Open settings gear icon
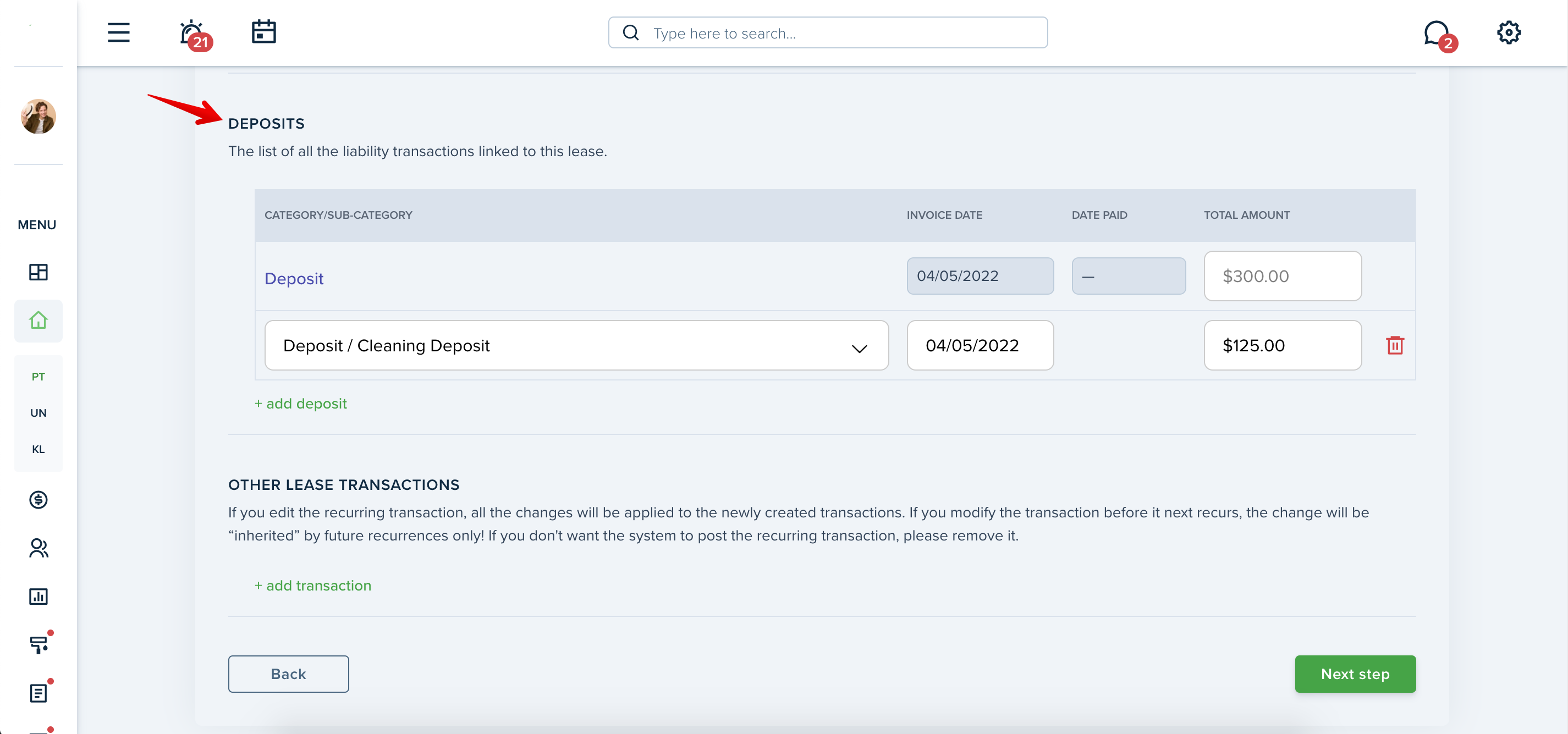Image resolution: width=1568 pixels, height=734 pixels. click(1509, 32)
